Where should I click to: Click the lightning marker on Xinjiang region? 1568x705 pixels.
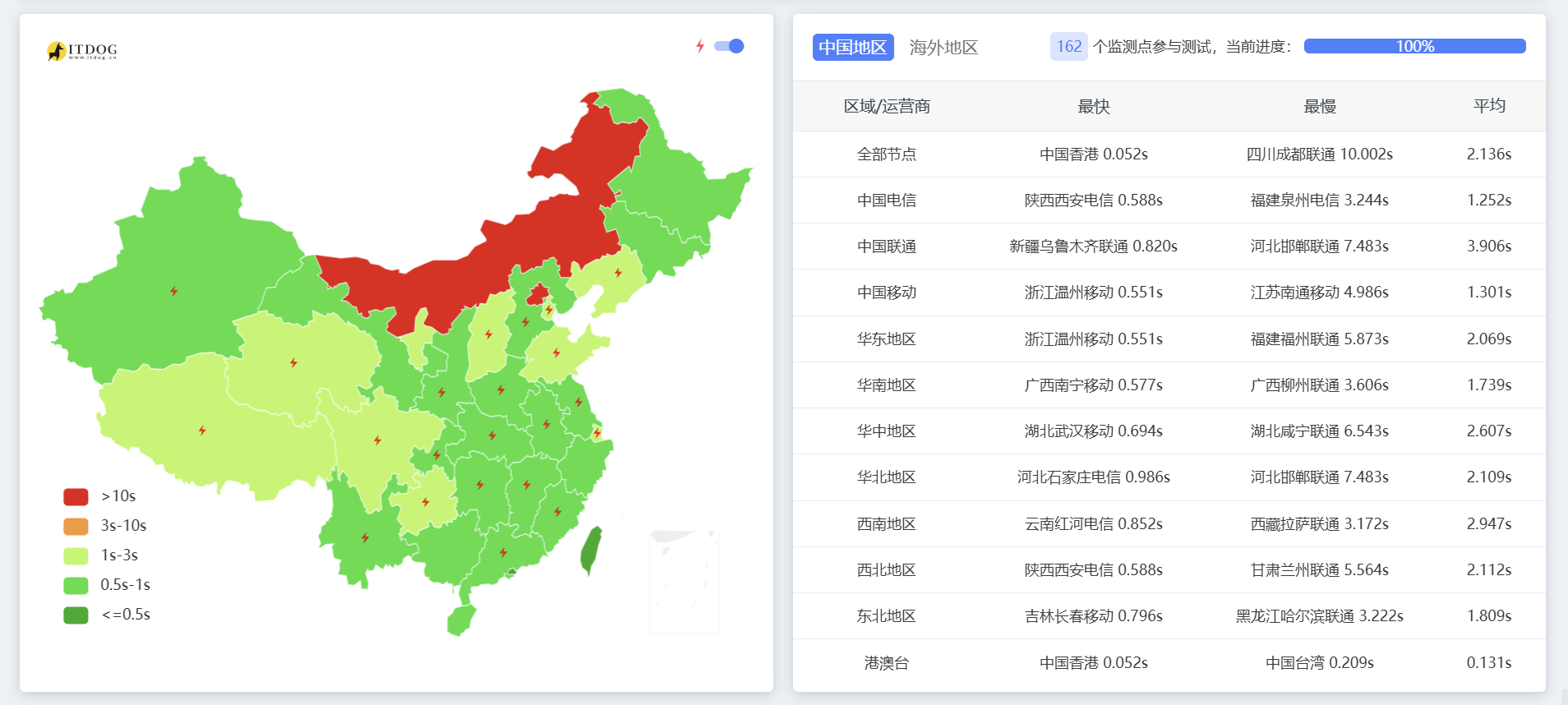pos(173,291)
